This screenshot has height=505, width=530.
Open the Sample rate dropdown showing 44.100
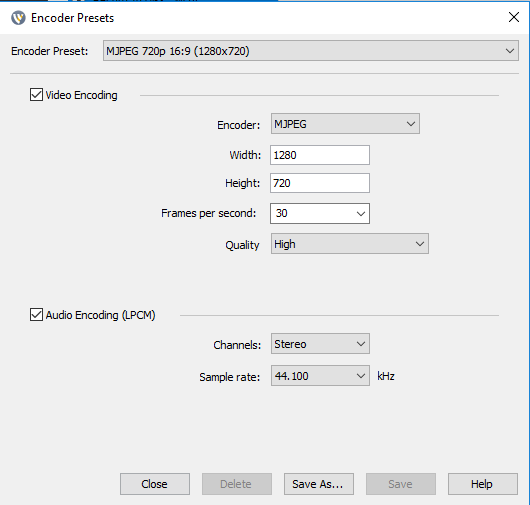[320, 376]
